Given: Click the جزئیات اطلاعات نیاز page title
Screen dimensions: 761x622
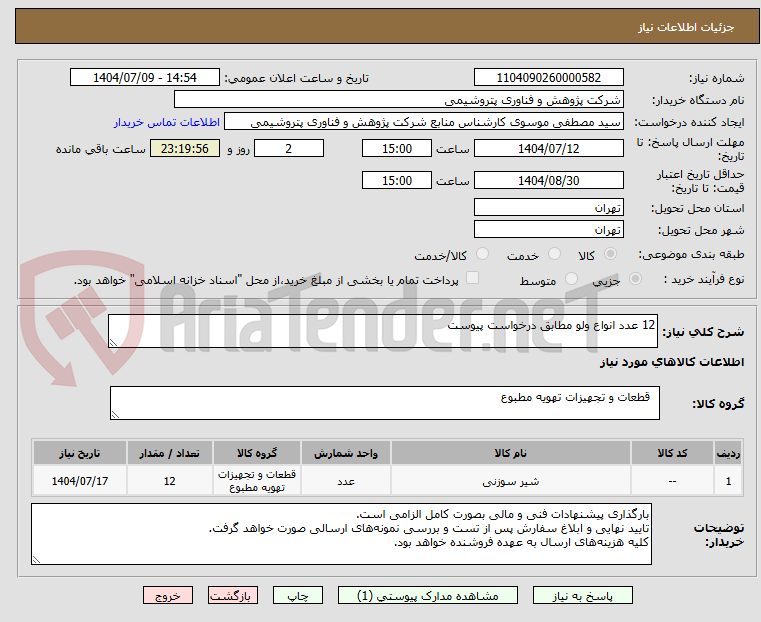Looking at the screenshot, I should point(686,27).
